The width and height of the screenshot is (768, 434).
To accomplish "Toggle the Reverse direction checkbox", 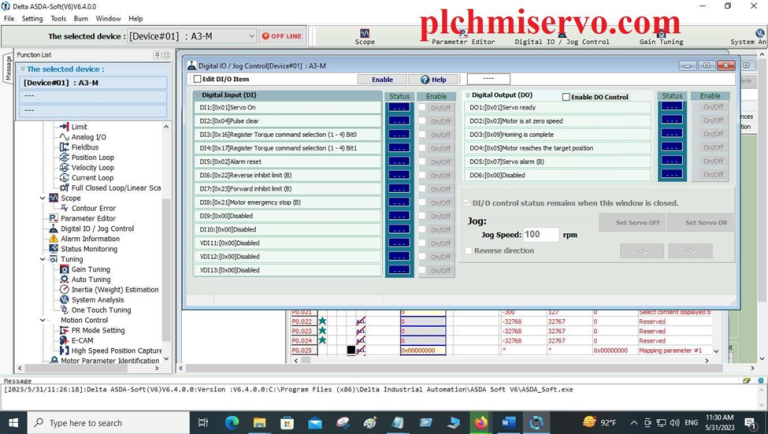I will (x=469, y=250).
